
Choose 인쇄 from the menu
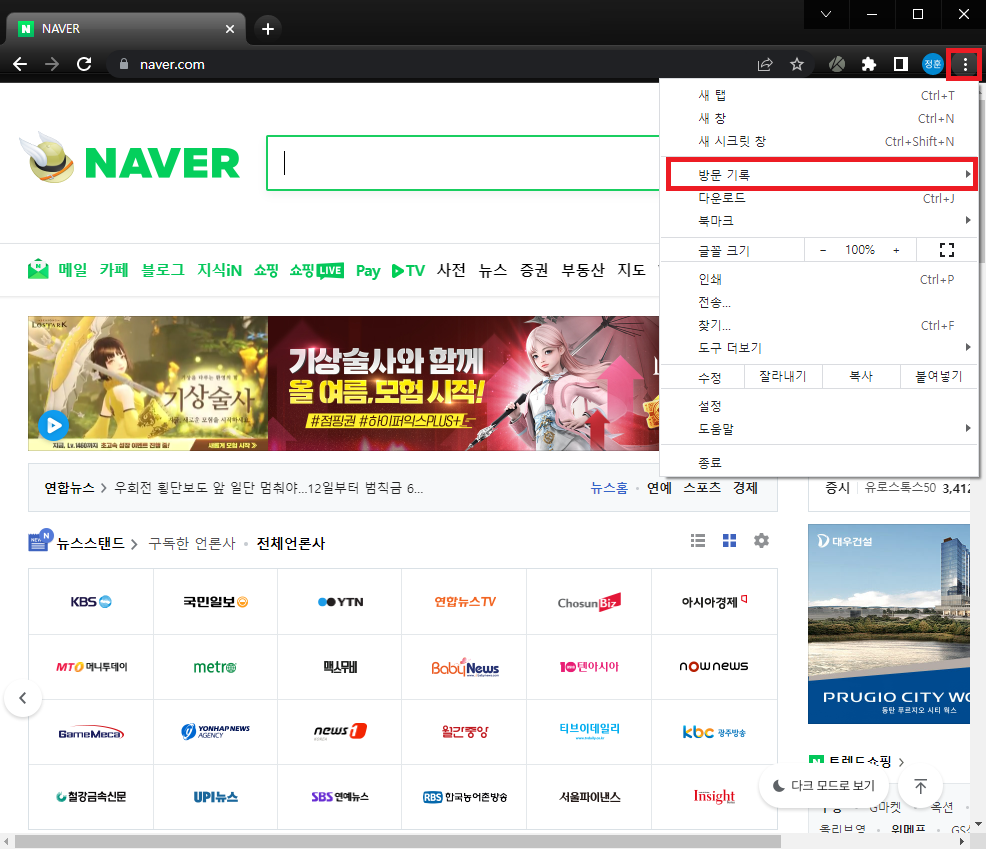(x=819, y=279)
